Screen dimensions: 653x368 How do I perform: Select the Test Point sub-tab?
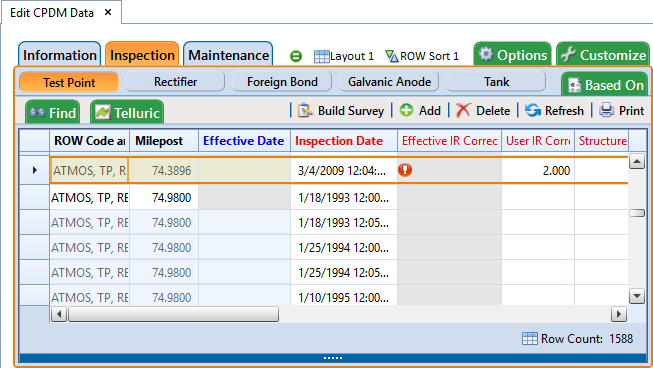(69, 82)
